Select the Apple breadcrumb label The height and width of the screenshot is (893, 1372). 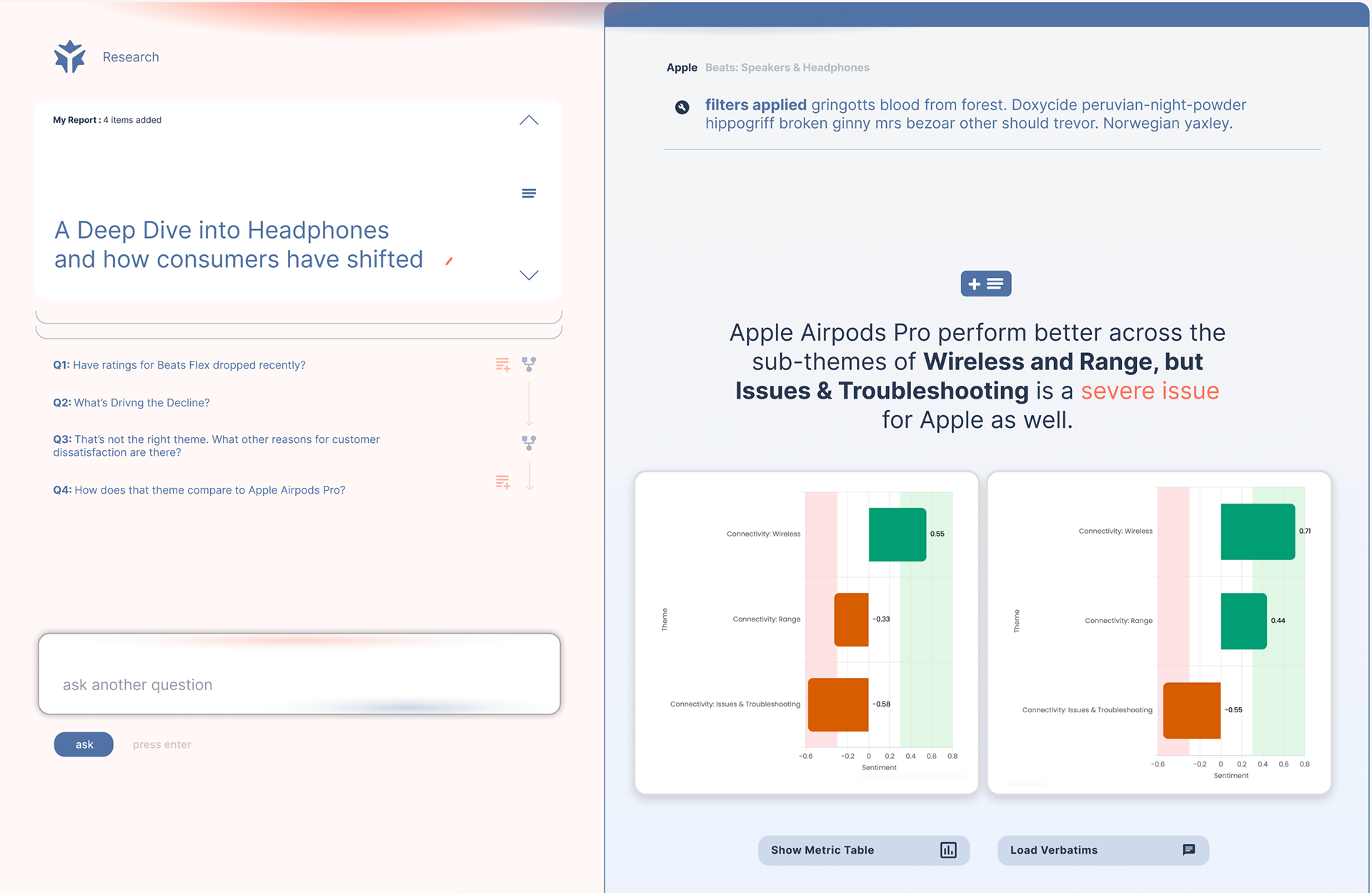click(682, 67)
